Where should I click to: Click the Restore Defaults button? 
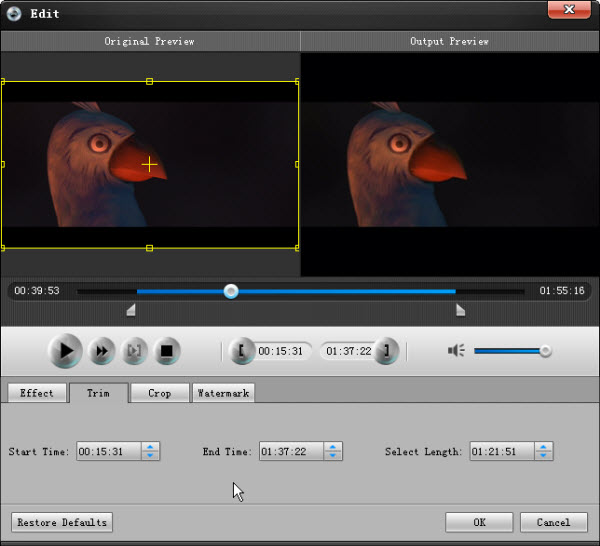[x=62, y=522]
